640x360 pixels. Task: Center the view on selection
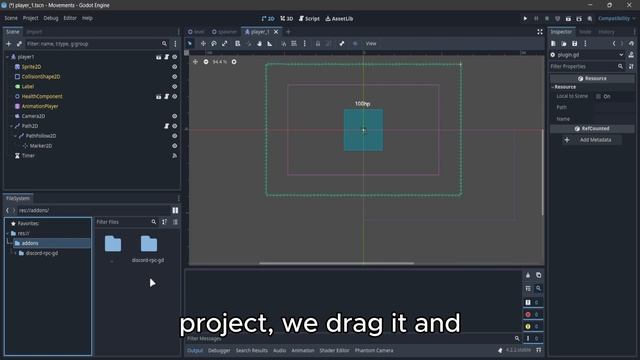pos(195,62)
